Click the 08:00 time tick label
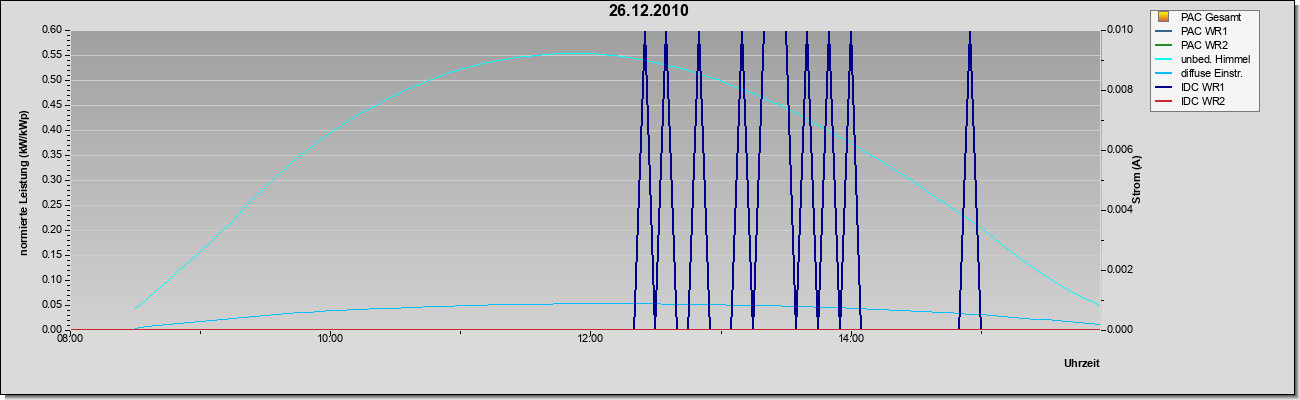1300x400 pixels. click(x=70, y=340)
